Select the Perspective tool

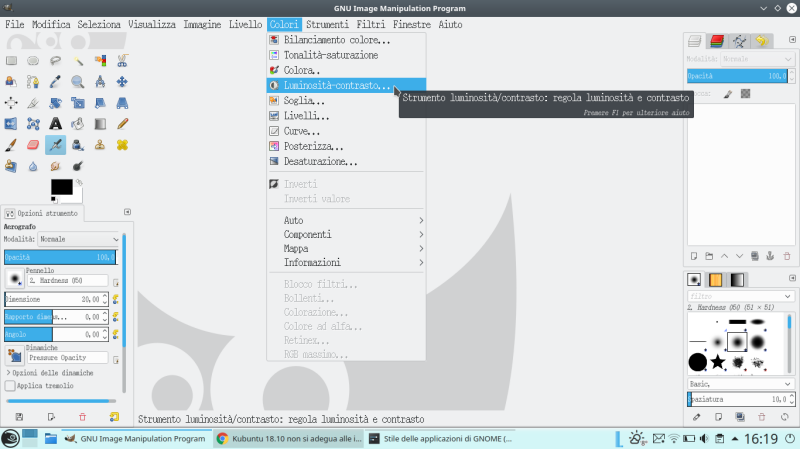[122, 103]
